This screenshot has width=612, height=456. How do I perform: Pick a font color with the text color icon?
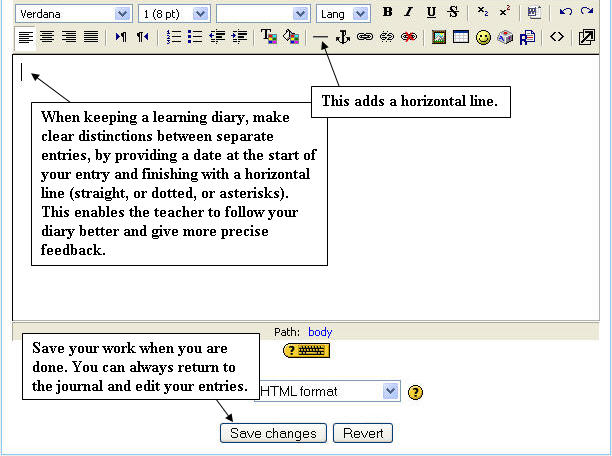point(269,37)
